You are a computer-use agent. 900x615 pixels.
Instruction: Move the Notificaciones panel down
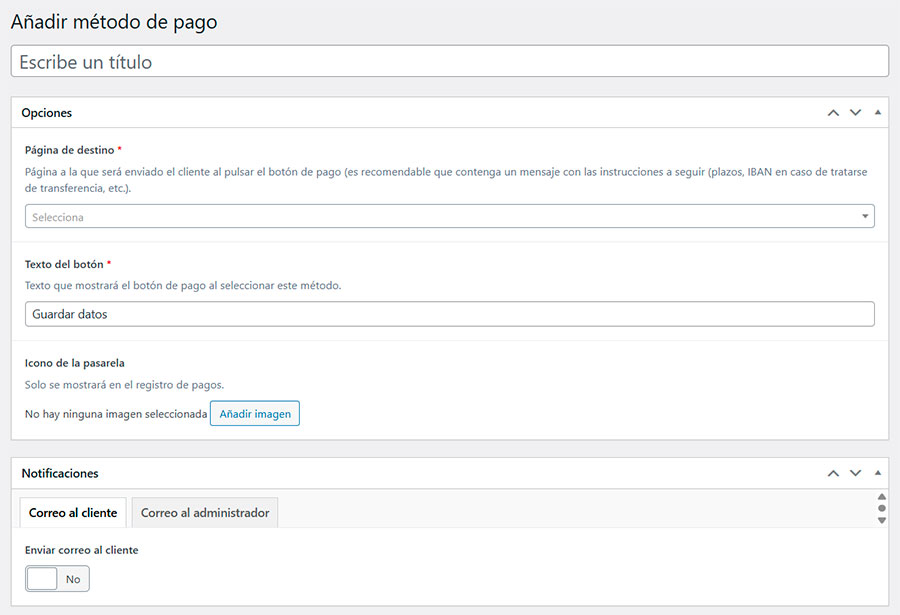[855, 473]
